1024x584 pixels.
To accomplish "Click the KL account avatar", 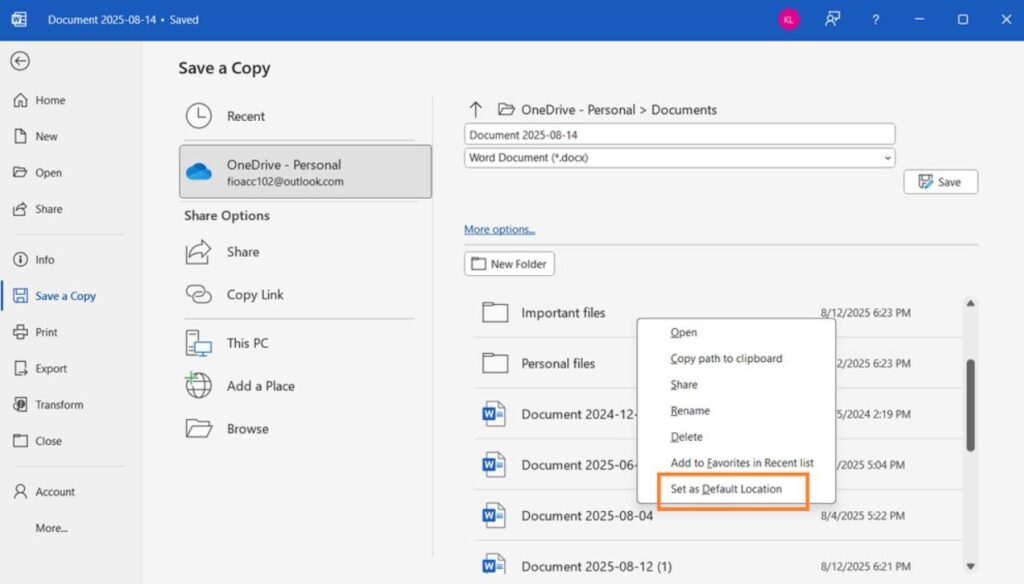I will click(788, 20).
